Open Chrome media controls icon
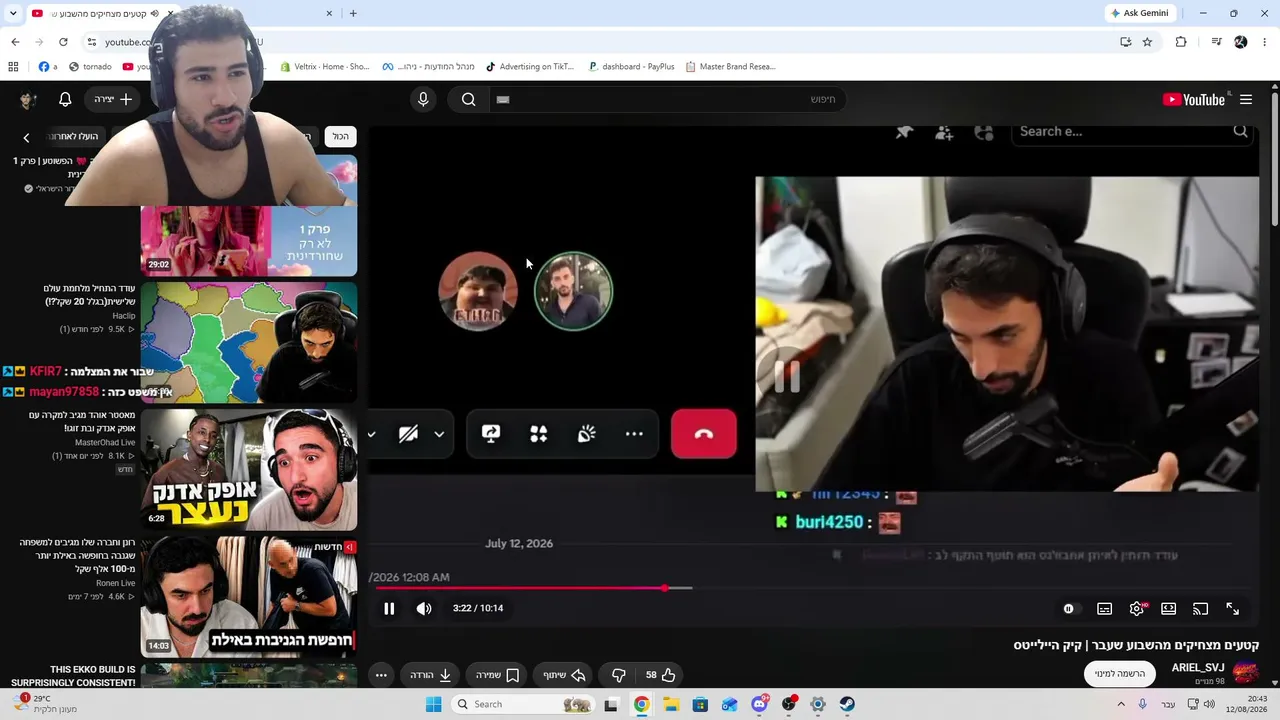This screenshot has height=720, width=1280. pyautogui.click(x=1216, y=42)
